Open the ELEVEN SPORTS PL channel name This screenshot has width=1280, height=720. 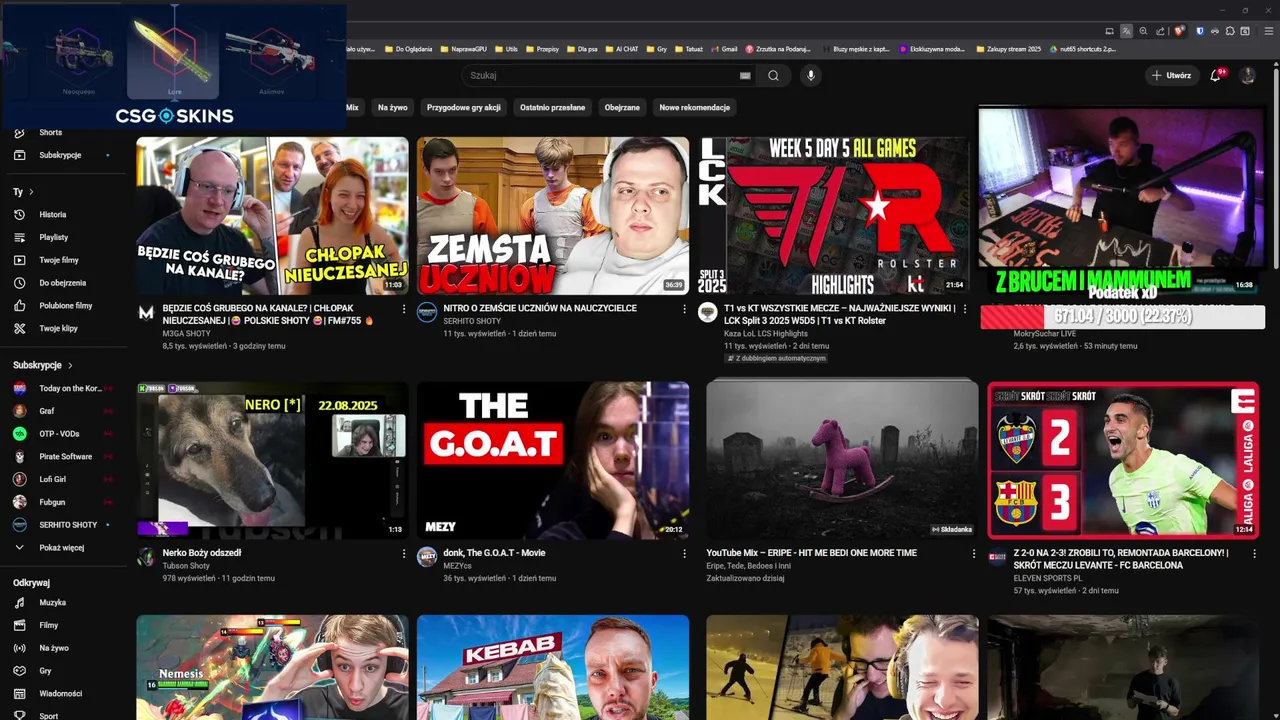pyautogui.click(x=1048, y=578)
